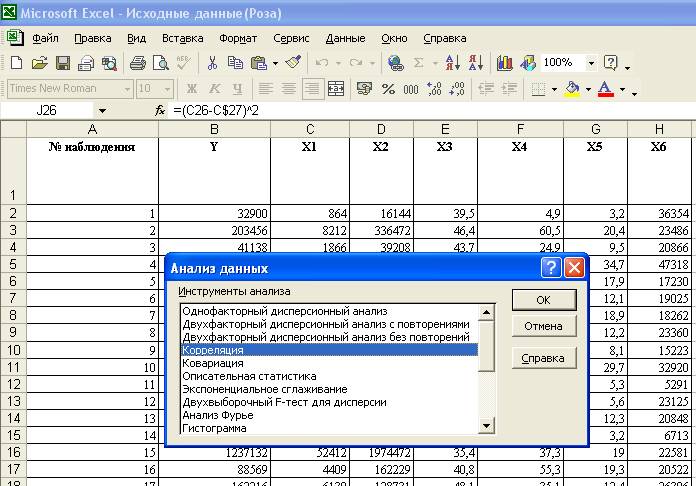696x486 pixels.
Task: Select Корреляция in the analysis list
Action: pos(329,350)
